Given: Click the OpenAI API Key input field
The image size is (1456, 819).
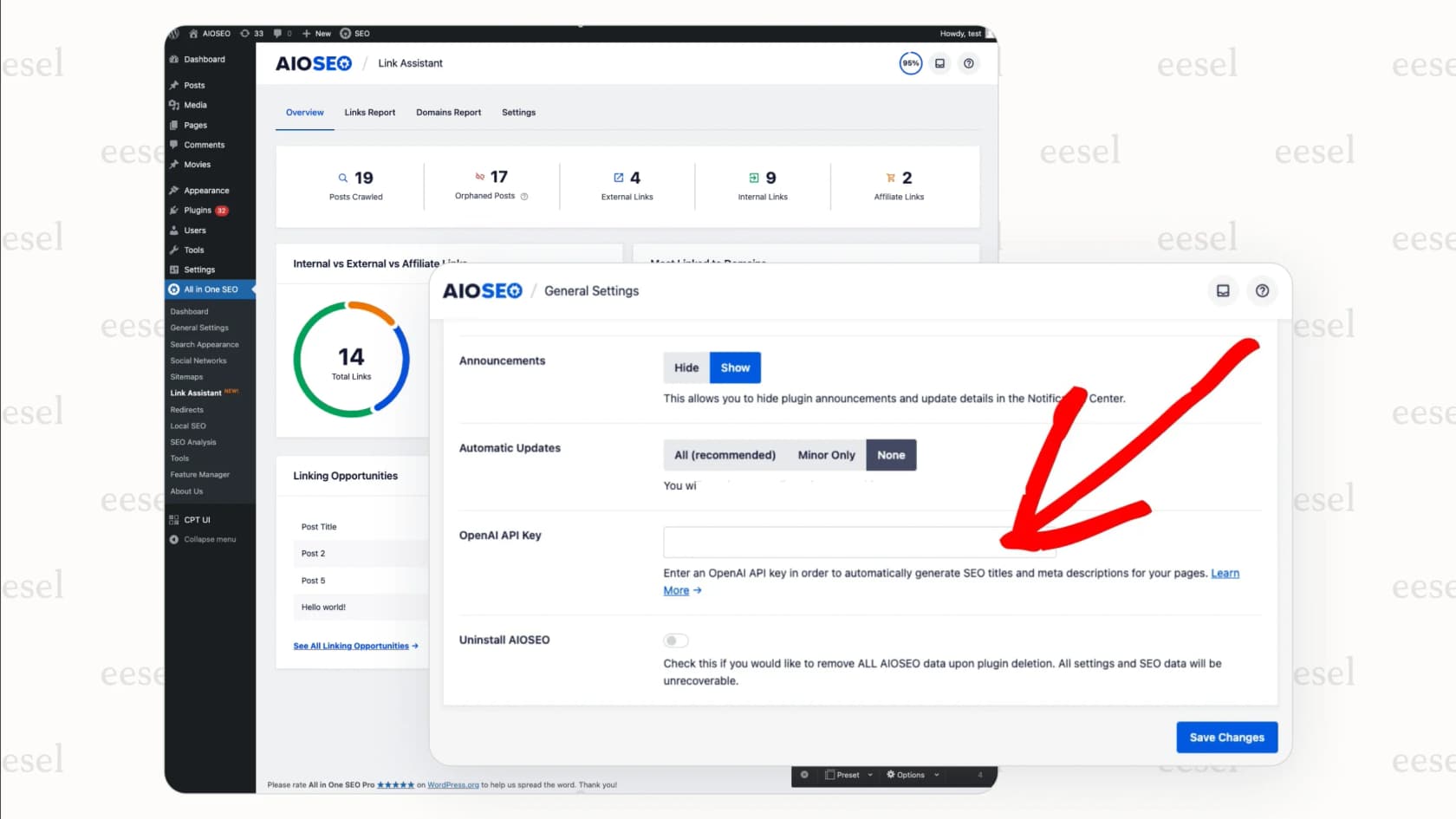Looking at the screenshot, I should coord(860,542).
